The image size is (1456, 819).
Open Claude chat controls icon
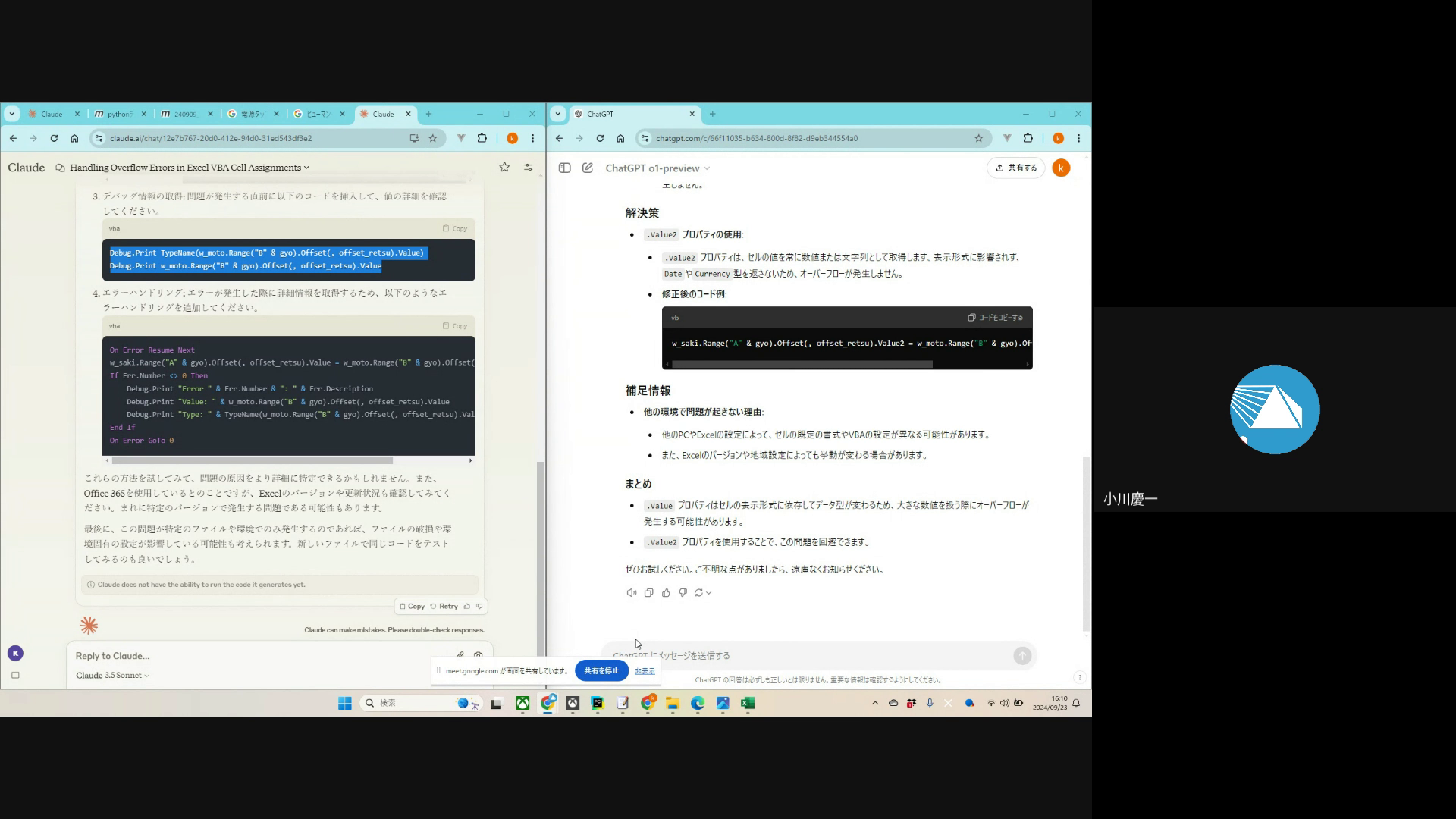pyautogui.click(x=529, y=168)
